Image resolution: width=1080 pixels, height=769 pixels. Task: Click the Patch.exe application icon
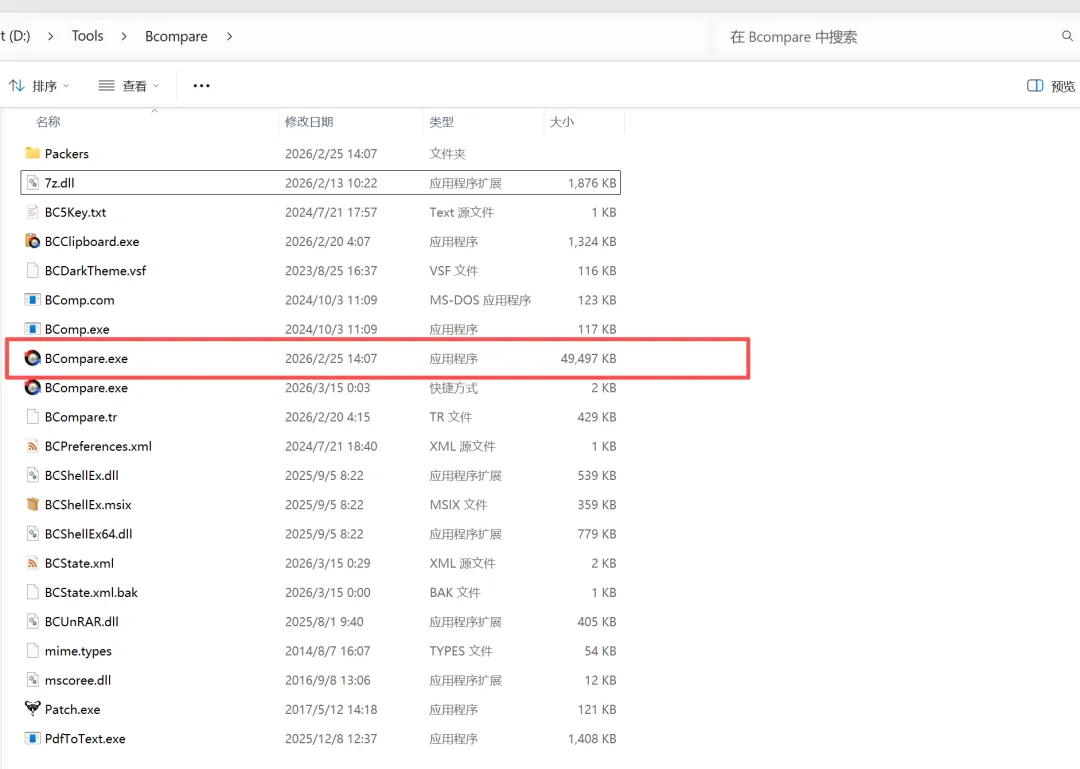tap(32, 709)
